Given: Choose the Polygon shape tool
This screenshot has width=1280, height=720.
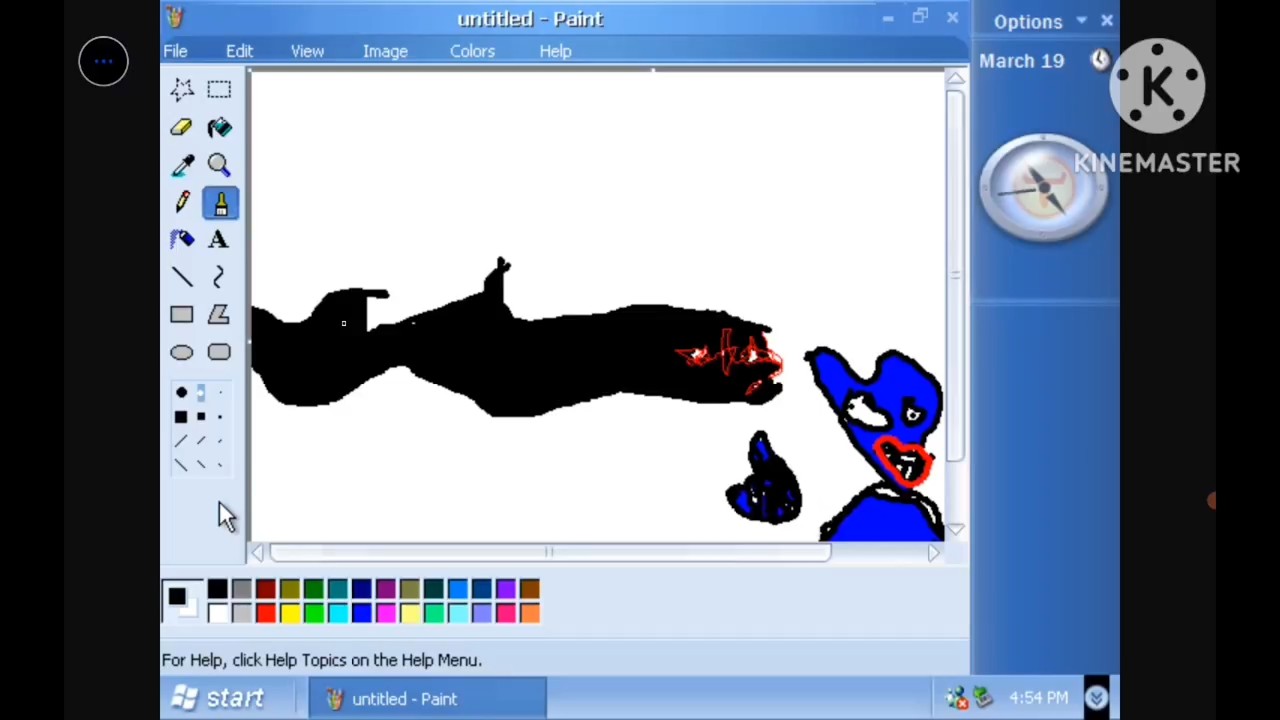Looking at the screenshot, I should [x=219, y=315].
